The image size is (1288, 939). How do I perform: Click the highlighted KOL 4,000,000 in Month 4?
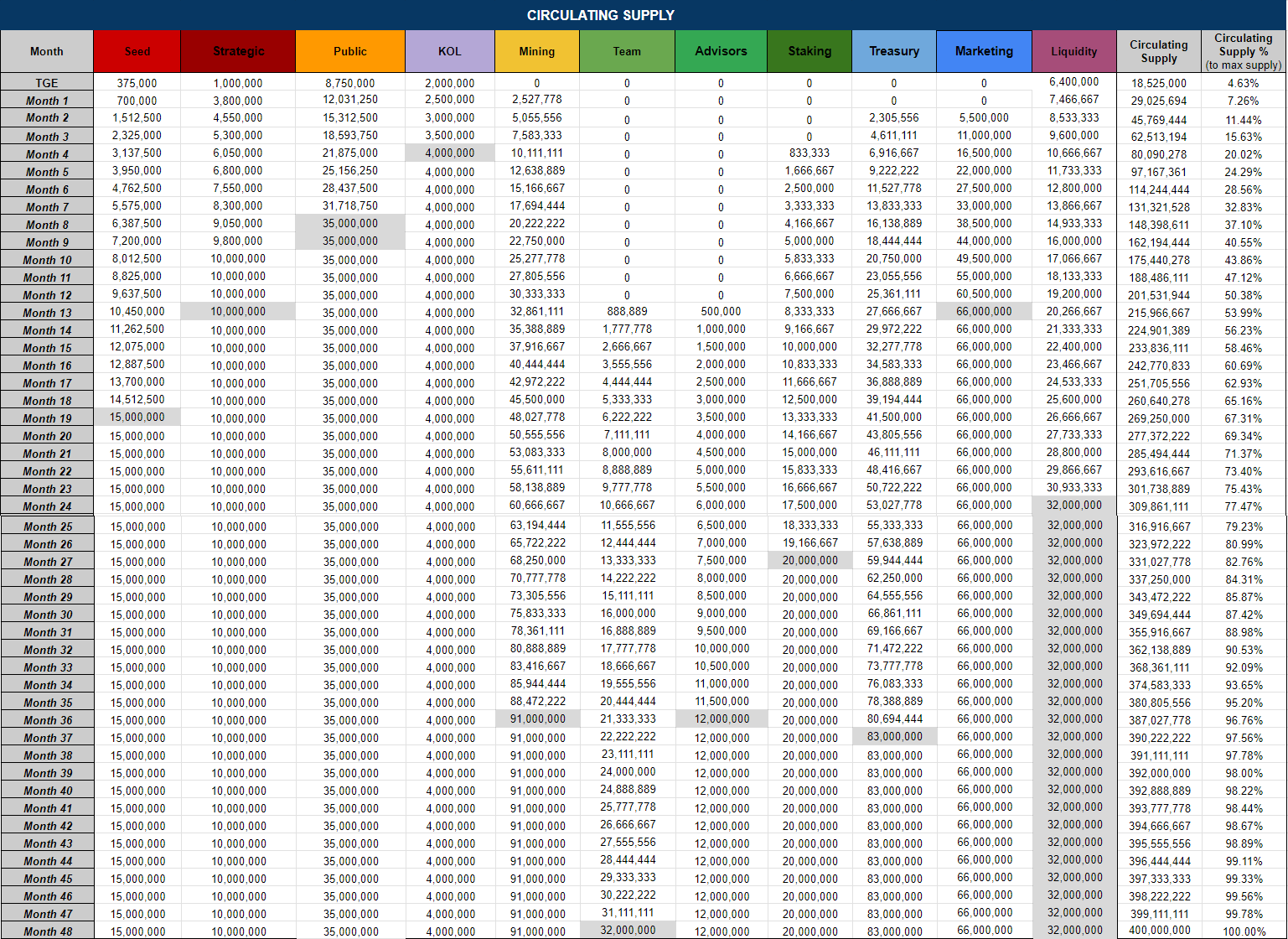click(x=450, y=153)
